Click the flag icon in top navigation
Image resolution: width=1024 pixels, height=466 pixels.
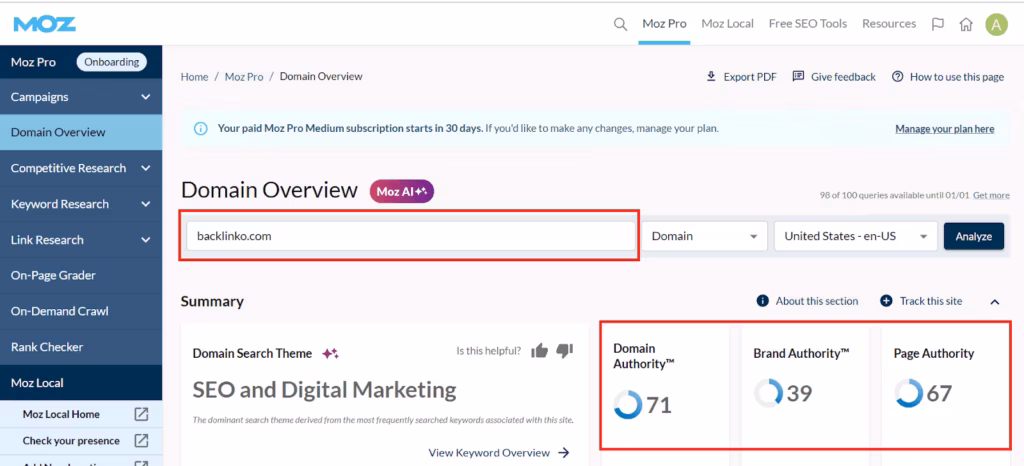pos(937,24)
